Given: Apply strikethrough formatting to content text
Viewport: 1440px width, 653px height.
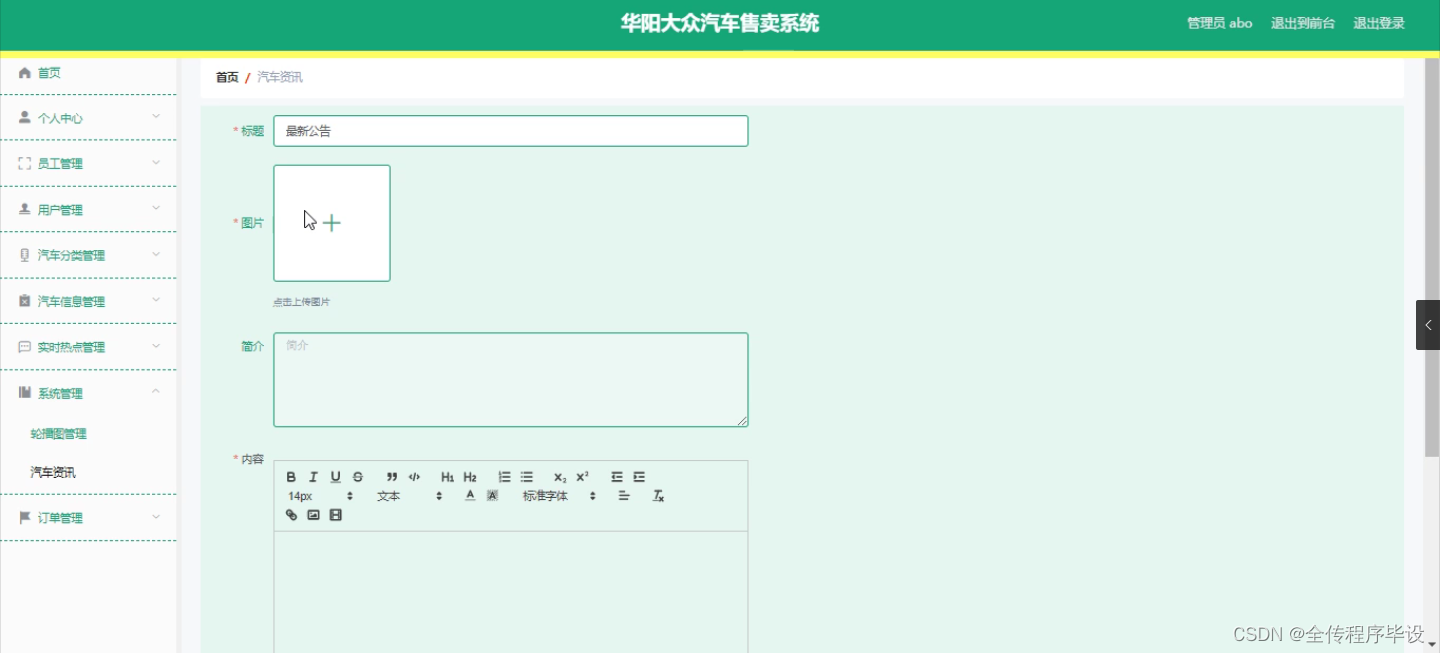Looking at the screenshot, I should (x=357, y=477).
